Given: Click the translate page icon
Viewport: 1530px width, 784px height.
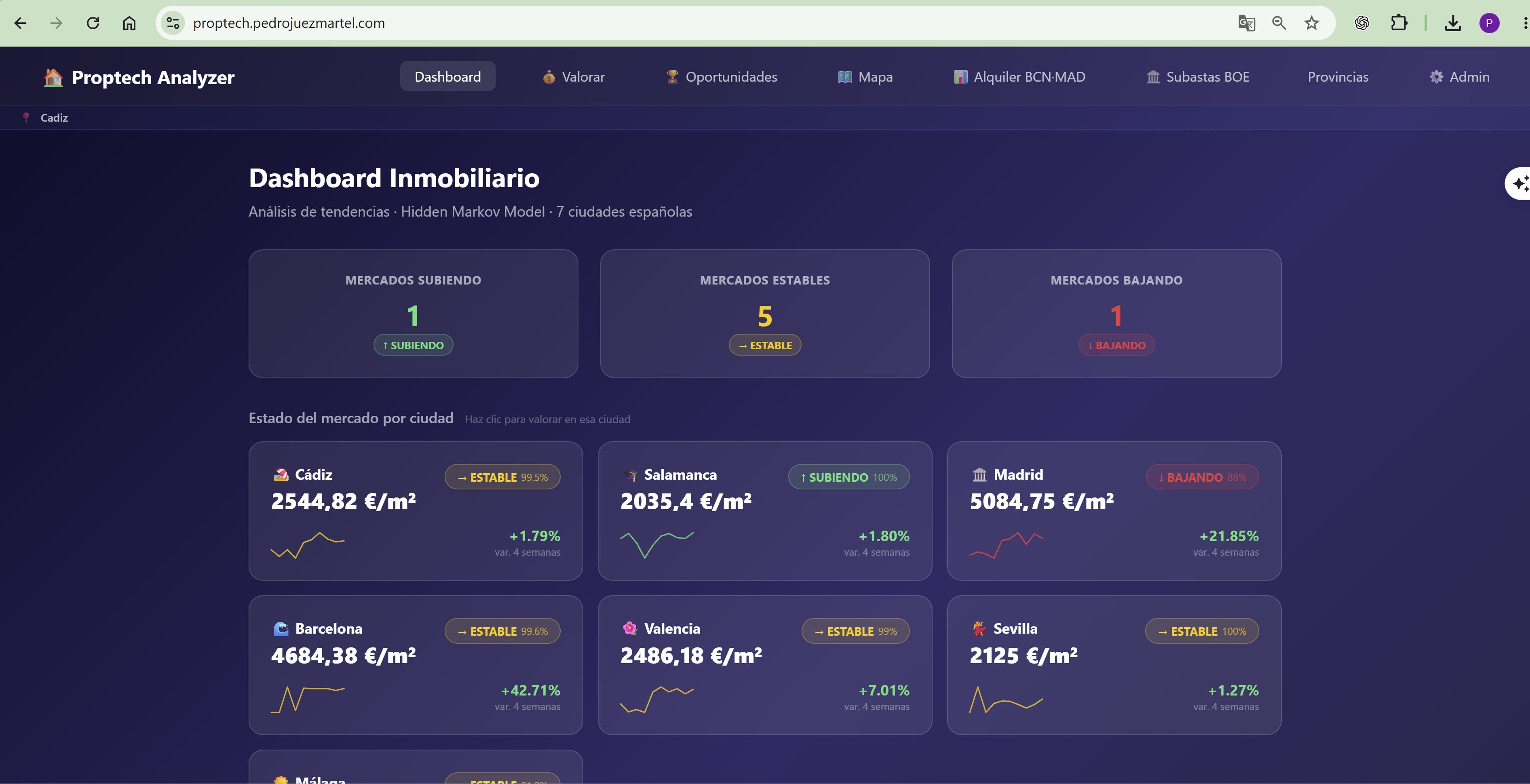Looking at the screenshot, I should [1246, 23].
